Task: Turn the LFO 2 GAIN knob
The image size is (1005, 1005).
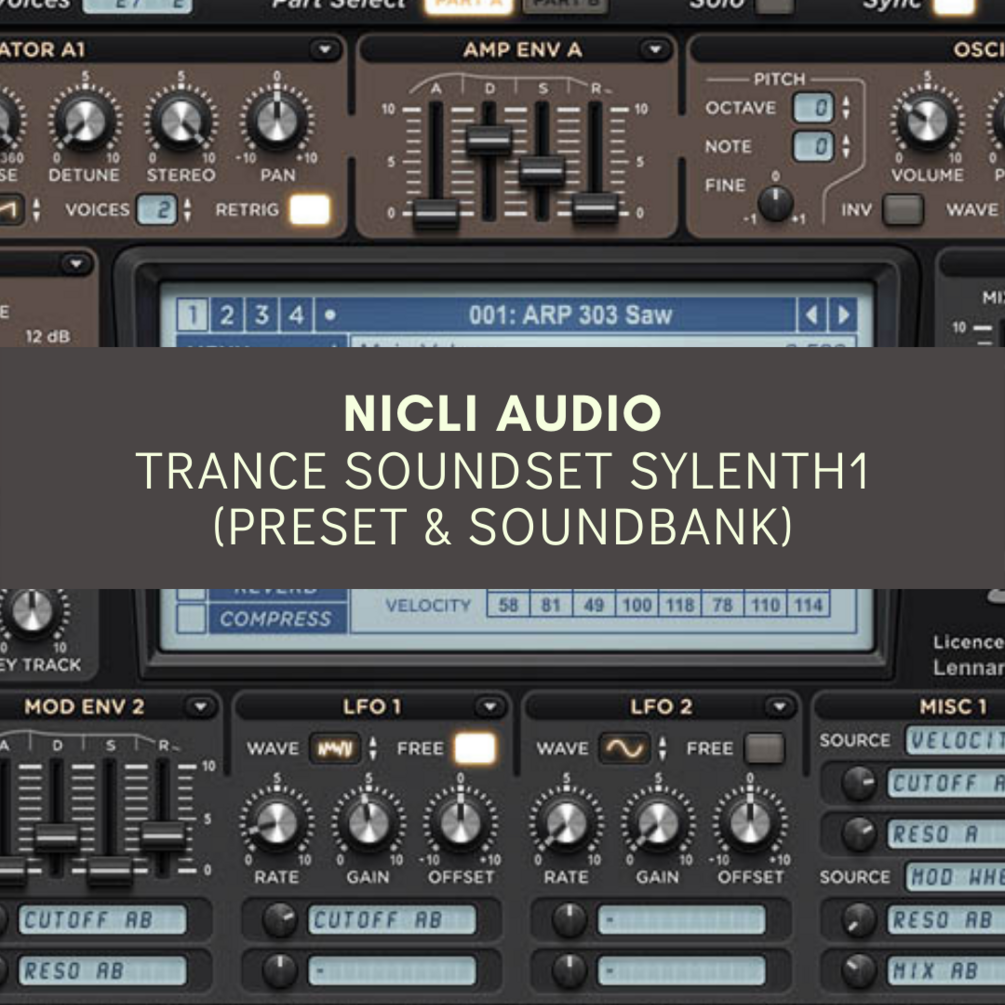Action: (658, 823)
